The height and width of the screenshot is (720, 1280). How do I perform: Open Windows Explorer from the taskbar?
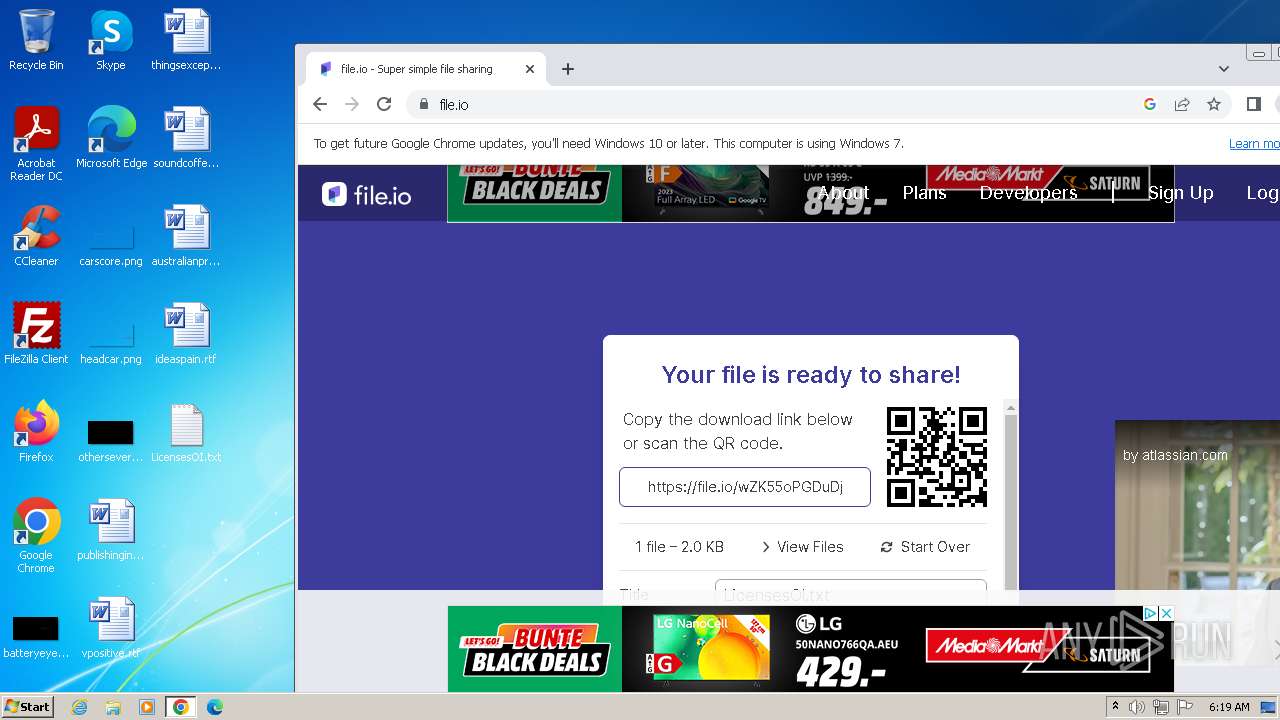(x=113, y=707)
